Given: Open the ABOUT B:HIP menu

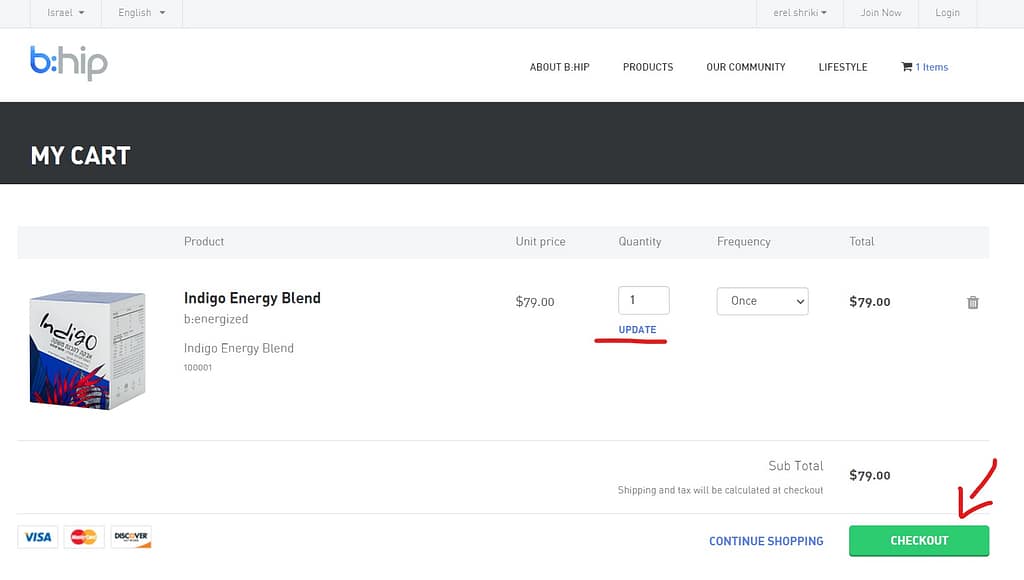Looking at the screenshot, I should (559, 67).
